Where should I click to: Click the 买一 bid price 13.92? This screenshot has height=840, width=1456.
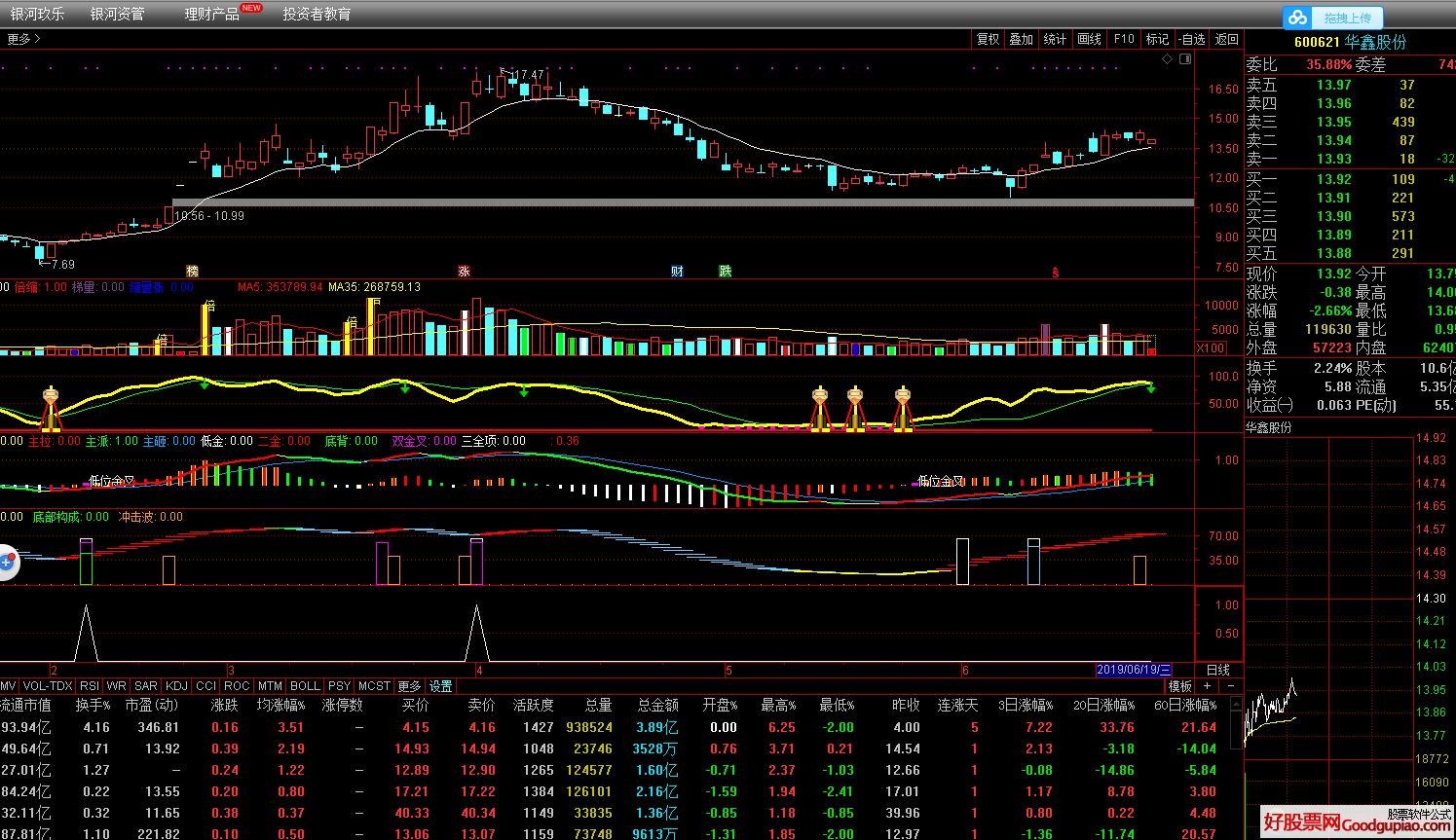[x=1334, y=179]
